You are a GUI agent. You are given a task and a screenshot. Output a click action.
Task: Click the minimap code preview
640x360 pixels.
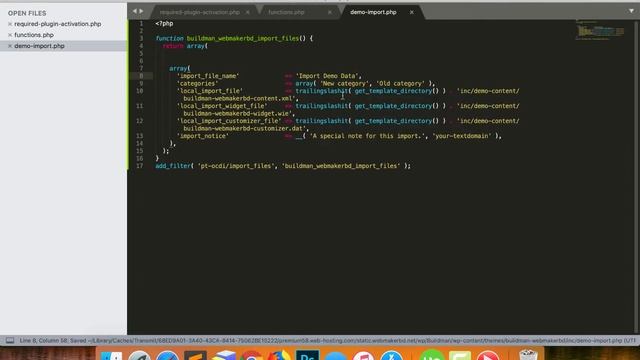600,31
